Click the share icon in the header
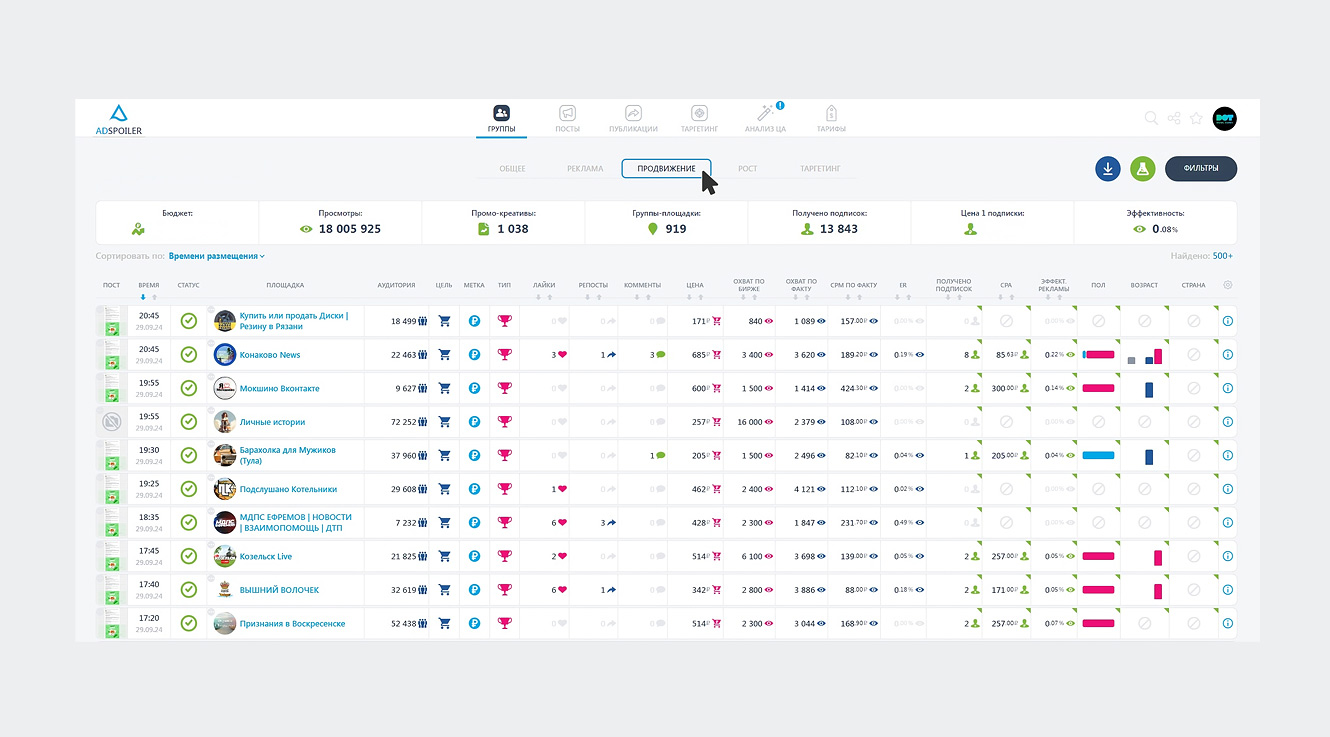Screen dimensions: 1330x737 [1174, 118]
